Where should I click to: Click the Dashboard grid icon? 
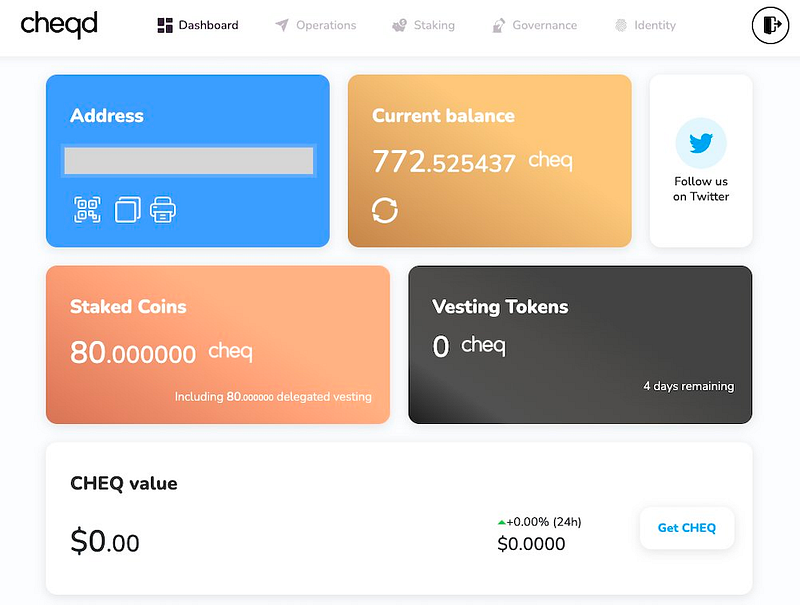coord(165,25)
